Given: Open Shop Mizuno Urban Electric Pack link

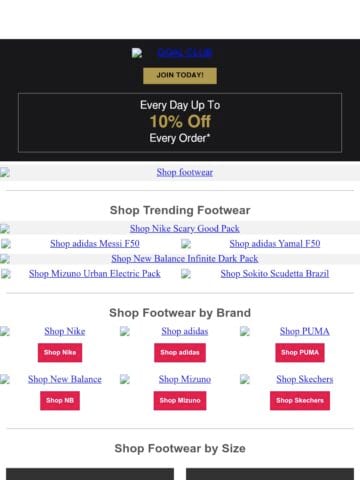Looking at the screenshot, I should 95,274.
